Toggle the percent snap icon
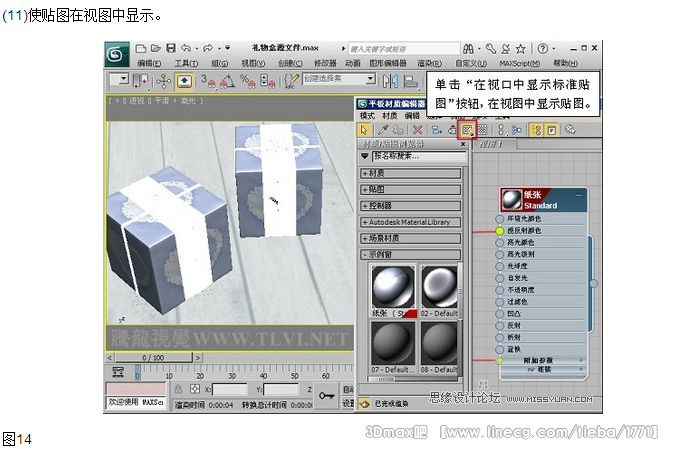The height and width of the screenshot is (449, 687). coord(247,81)
